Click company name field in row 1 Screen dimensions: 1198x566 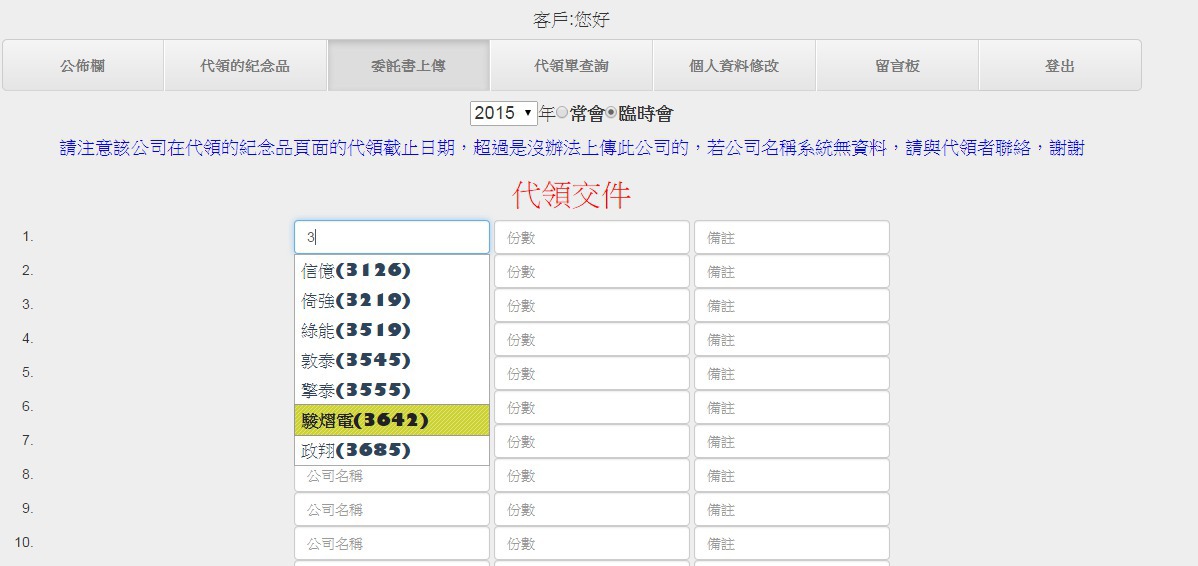click(392, 238)
